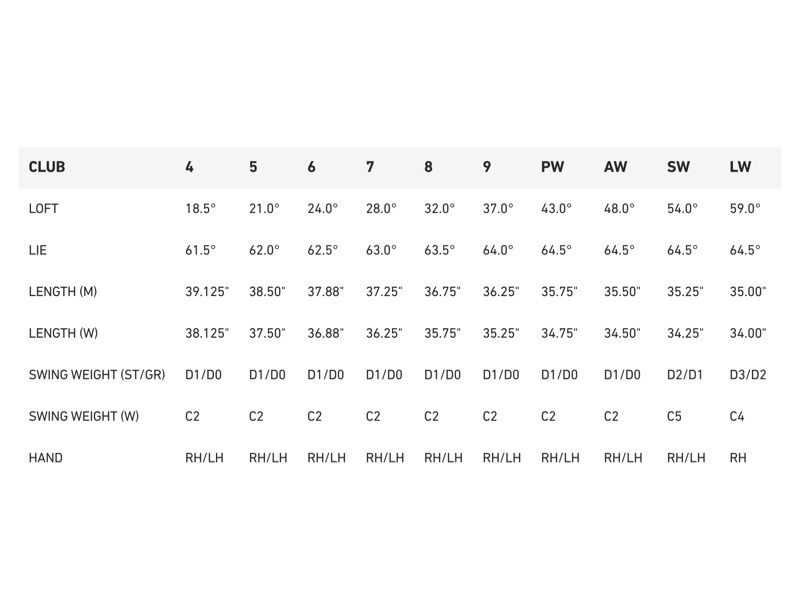
Task: Click the LOFT row label
Action: point(45,209)
